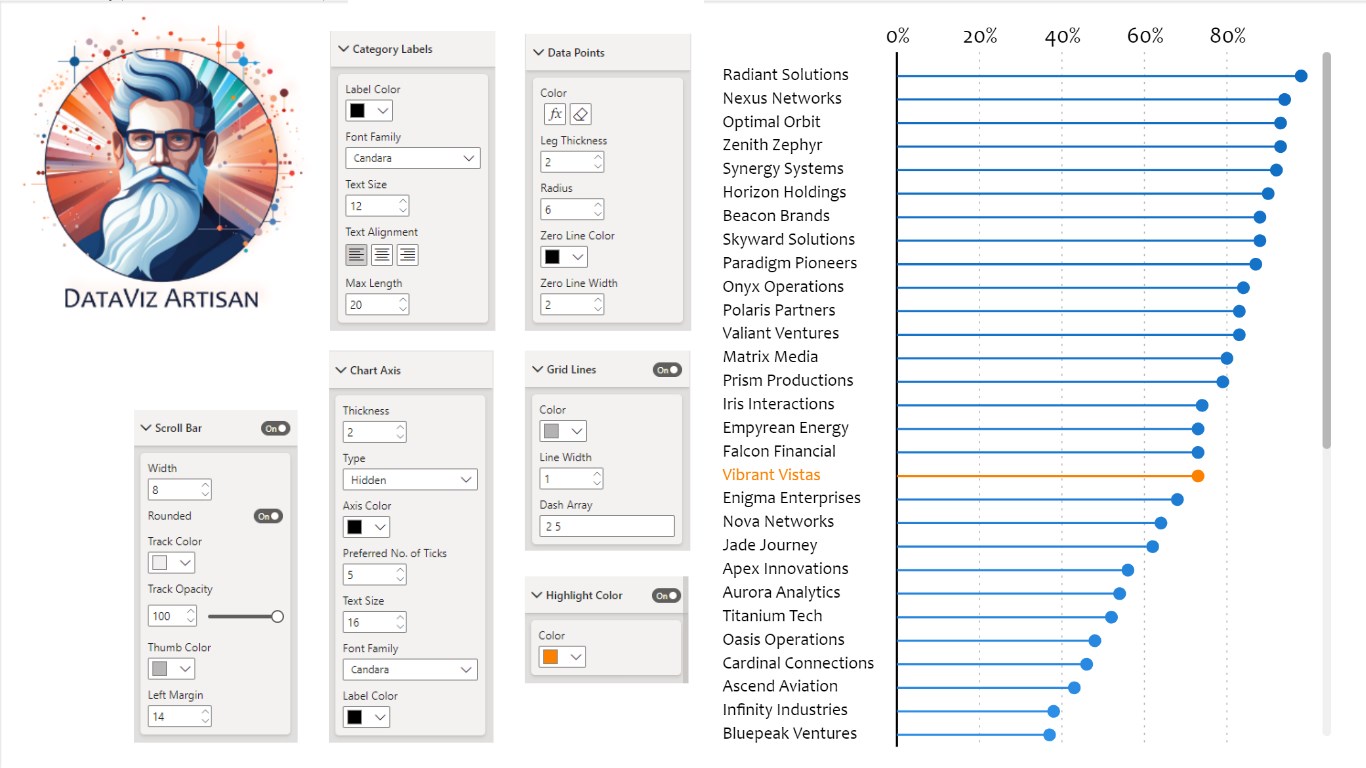The image size is (1366, 768).
Task: Open the Chart Axis Axis Color picker
Action: click(366, 527)
